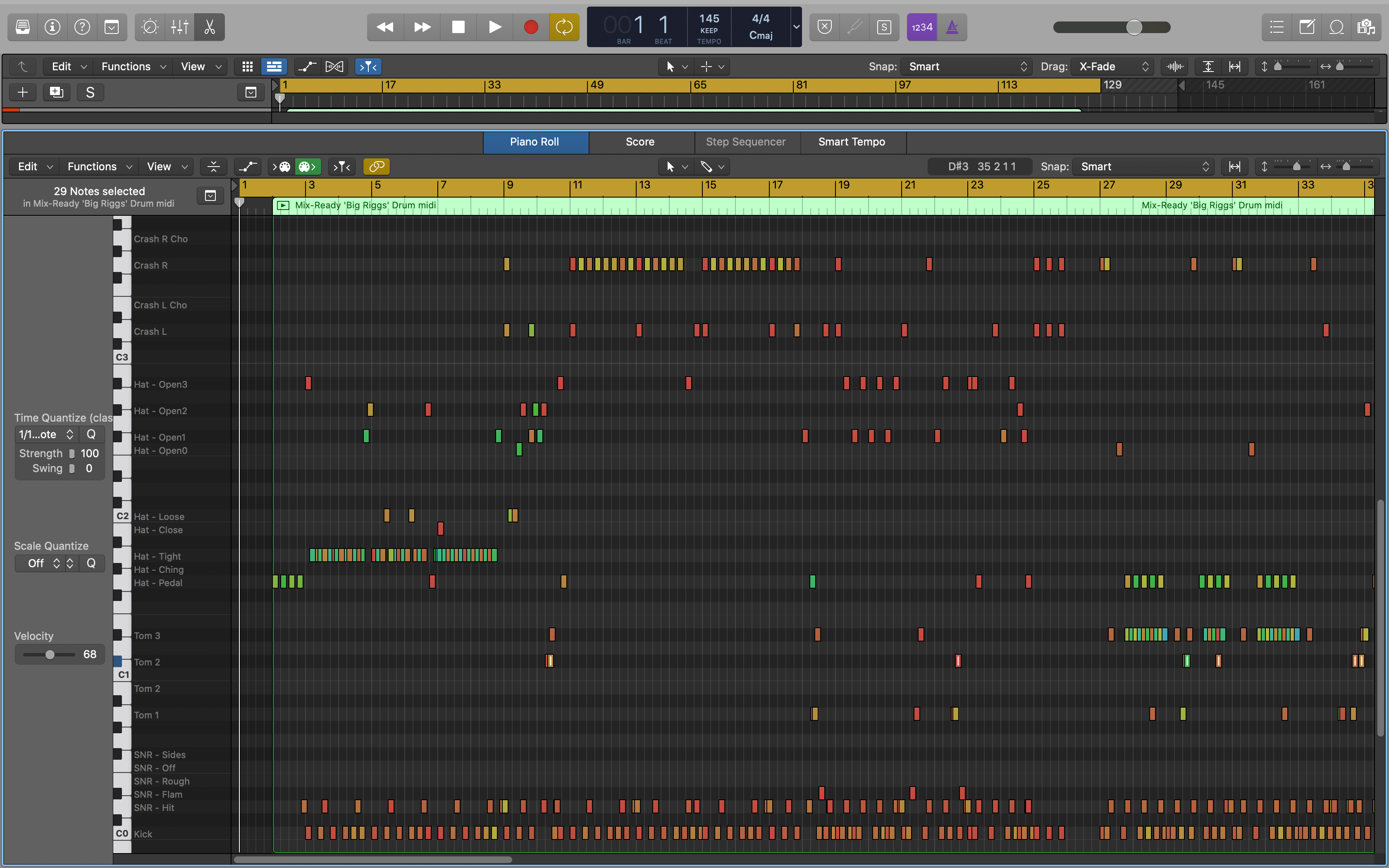This screenshot has width=1389, height=868.
Task: Adjust the Velocity slider knob
Action: pyautogui.click(x=50, y=654)
